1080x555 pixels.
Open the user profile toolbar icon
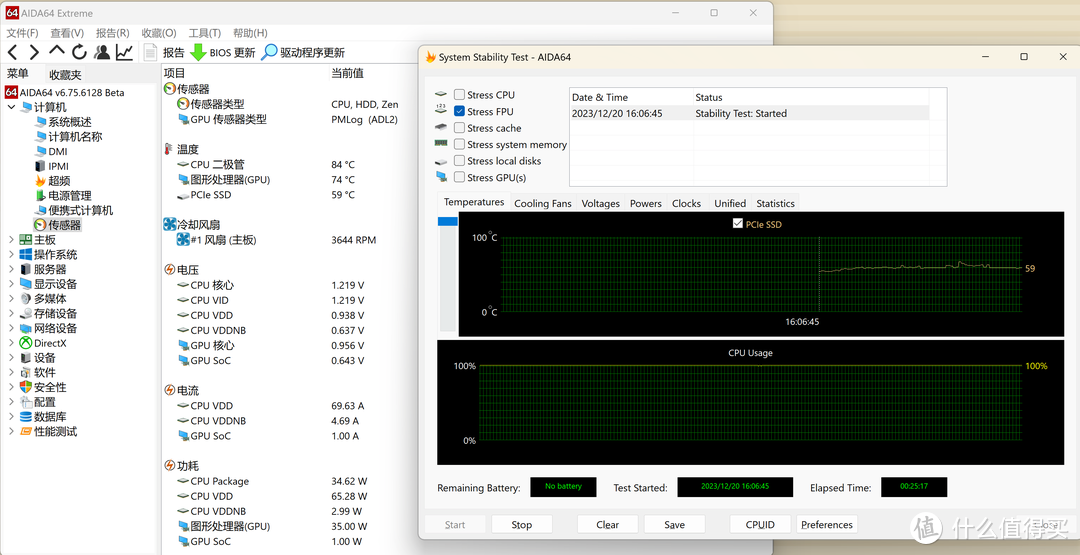point(102,52)
